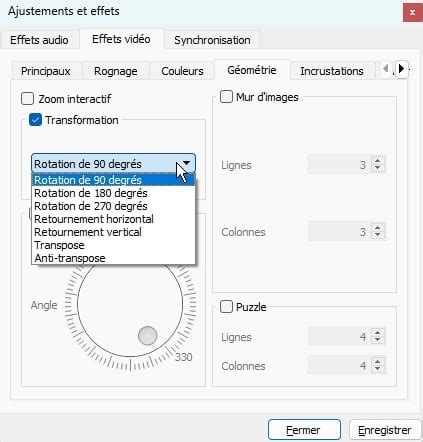Screen dimensions: 423x442
Task: Increase Puzzle Colonnes value
Action: coord(377,361)
